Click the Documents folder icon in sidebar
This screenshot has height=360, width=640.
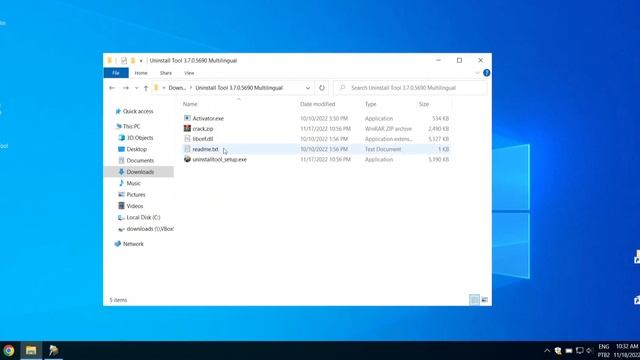(121, 160)
